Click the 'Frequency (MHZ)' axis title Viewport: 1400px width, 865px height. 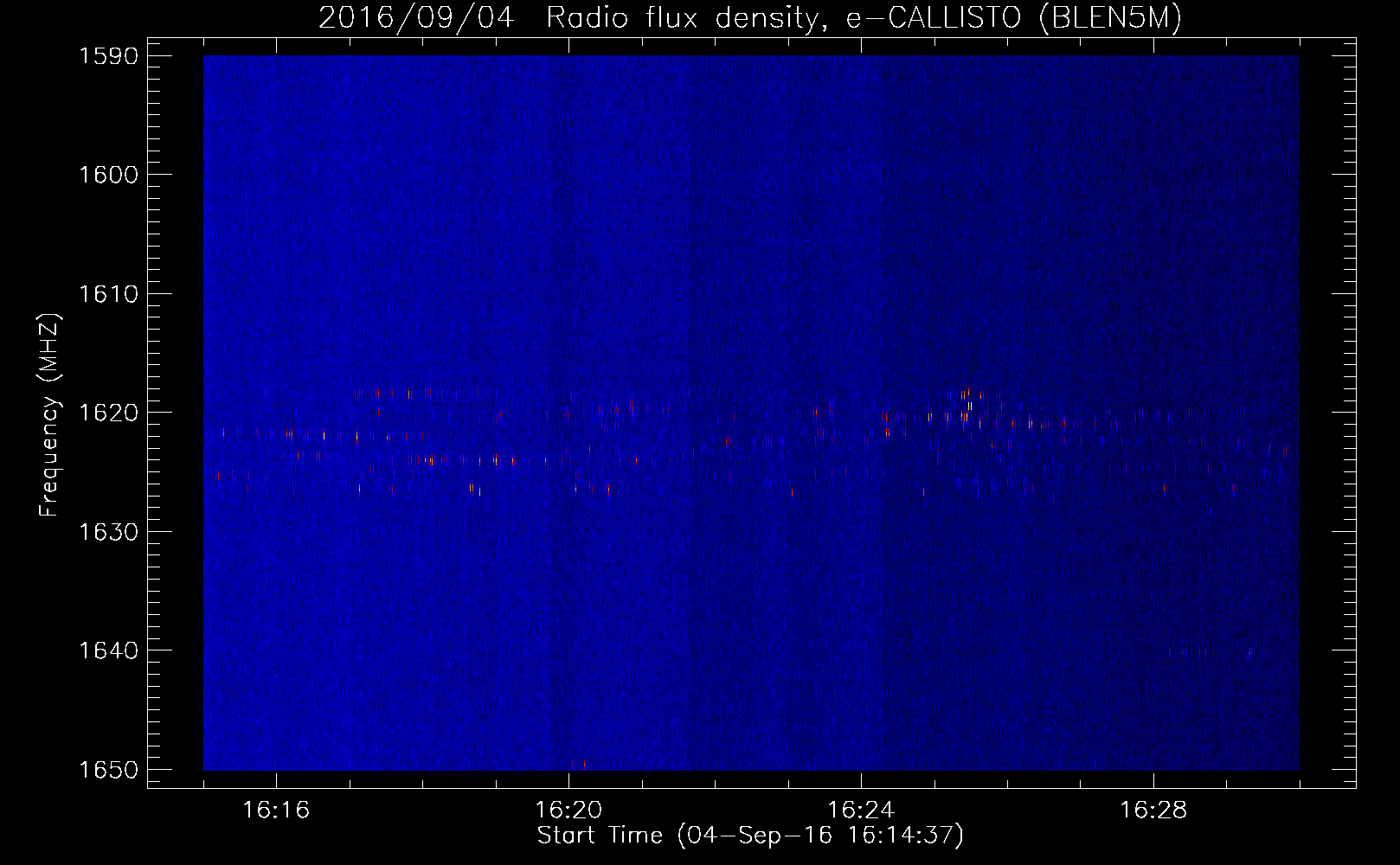49,414
